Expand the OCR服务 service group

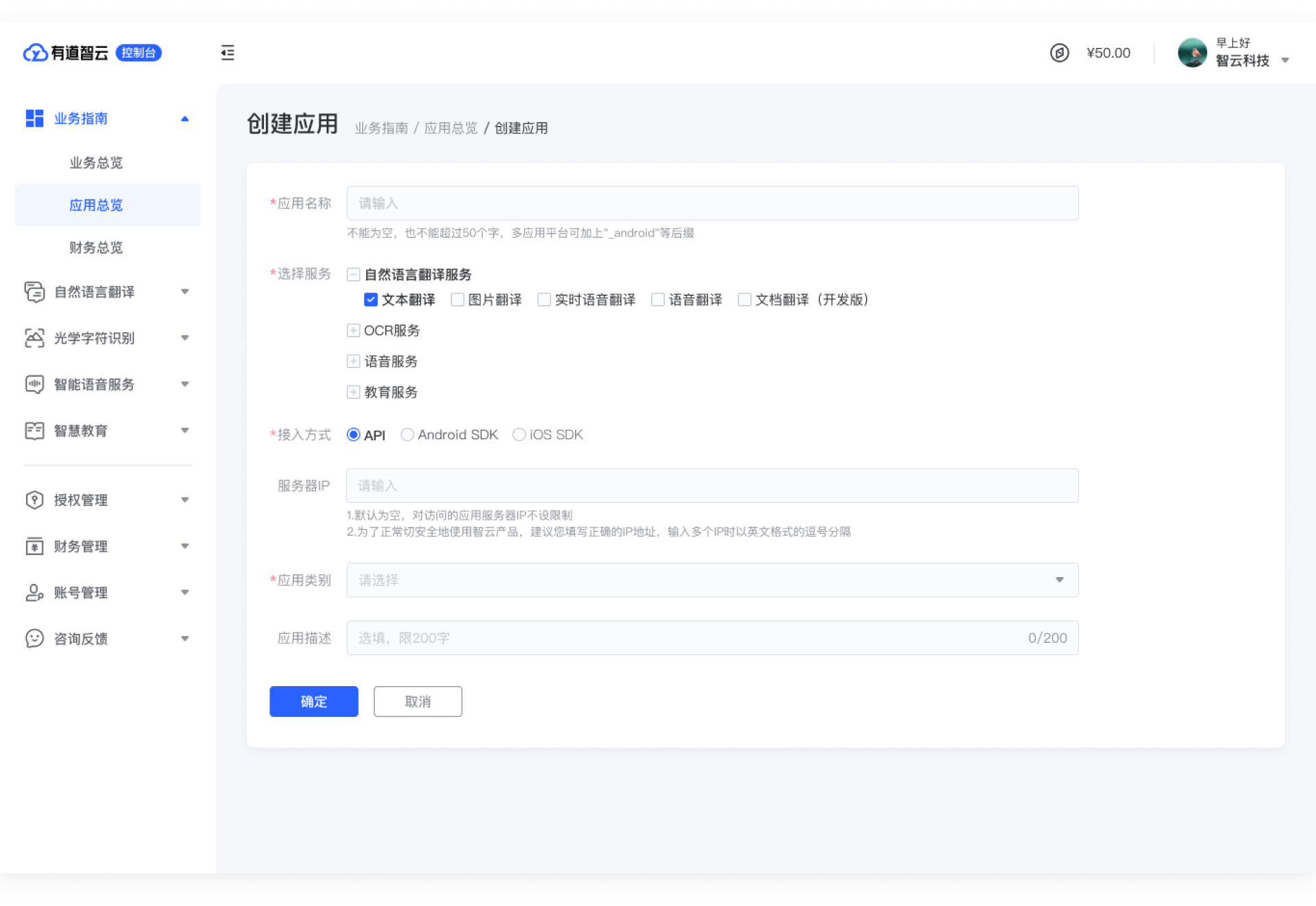(354, 330)
